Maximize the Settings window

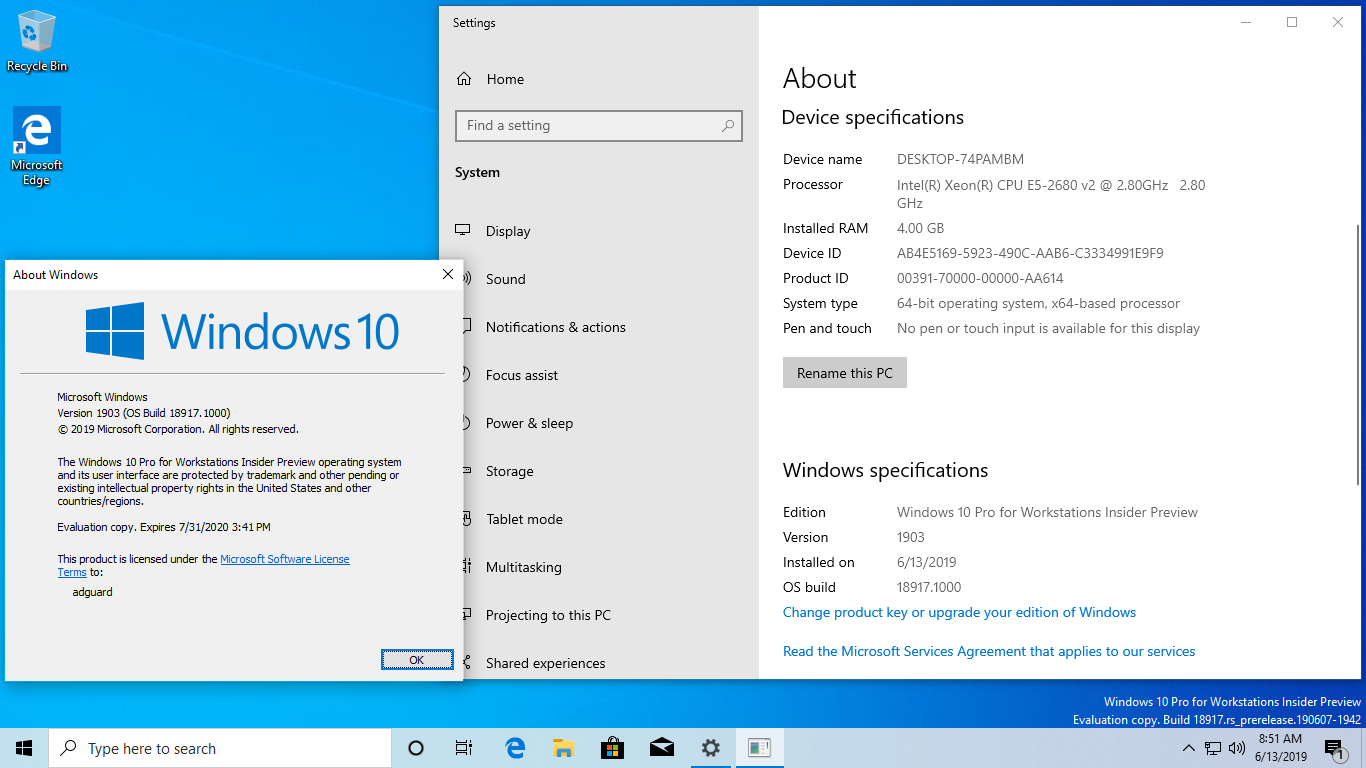(1292, 22)
